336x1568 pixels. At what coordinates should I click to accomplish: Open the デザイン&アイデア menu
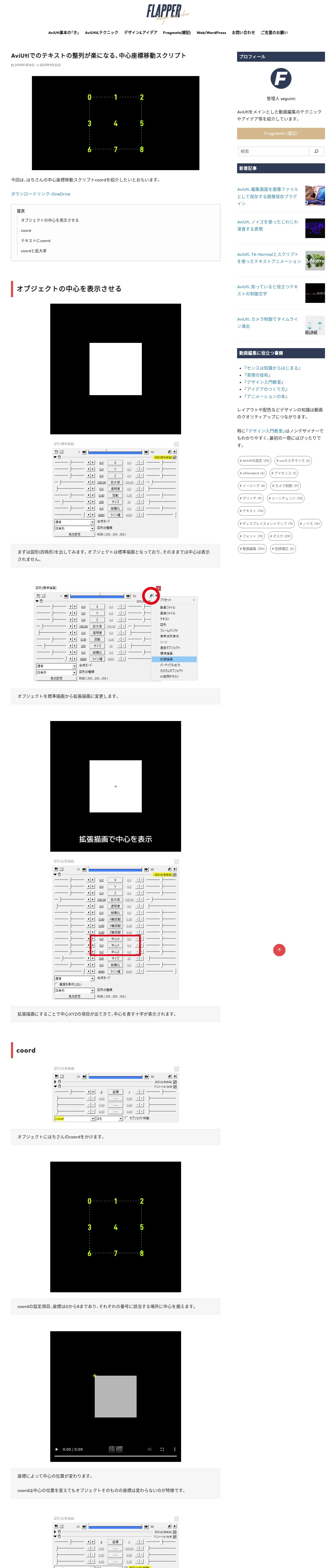pos(140,33)
